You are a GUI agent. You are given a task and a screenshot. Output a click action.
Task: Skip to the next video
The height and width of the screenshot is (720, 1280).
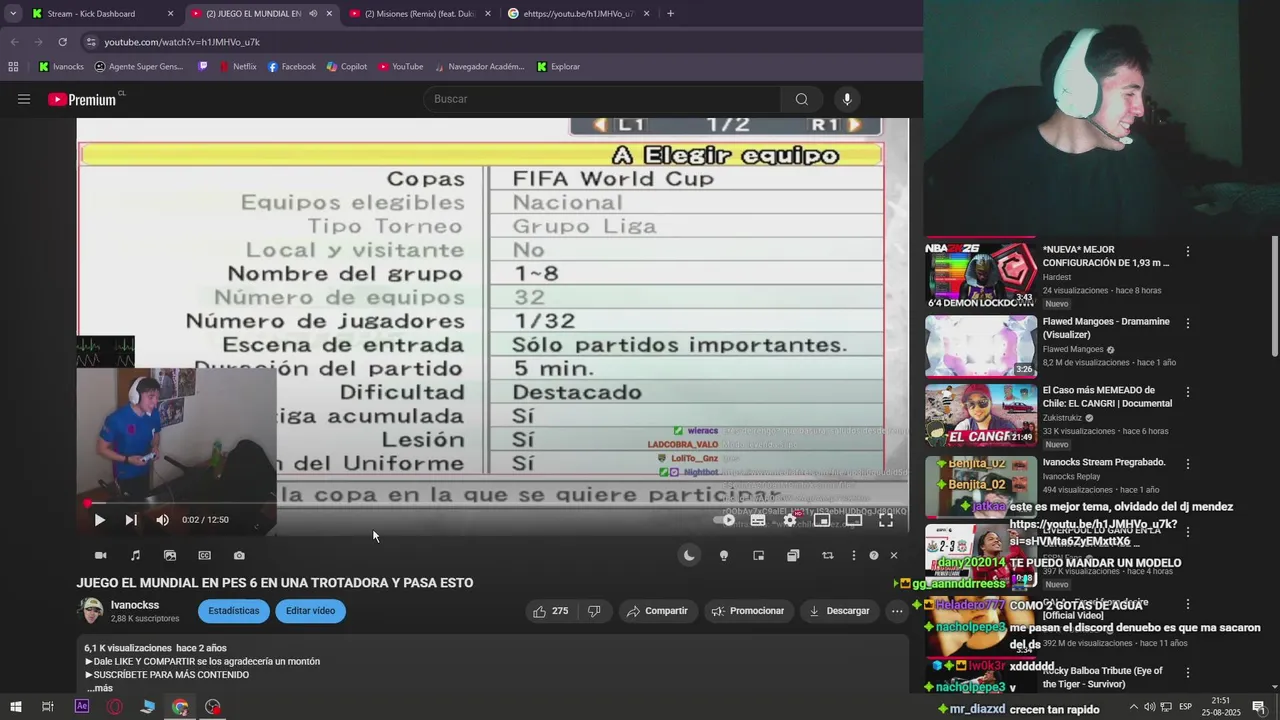click(131, 520)
